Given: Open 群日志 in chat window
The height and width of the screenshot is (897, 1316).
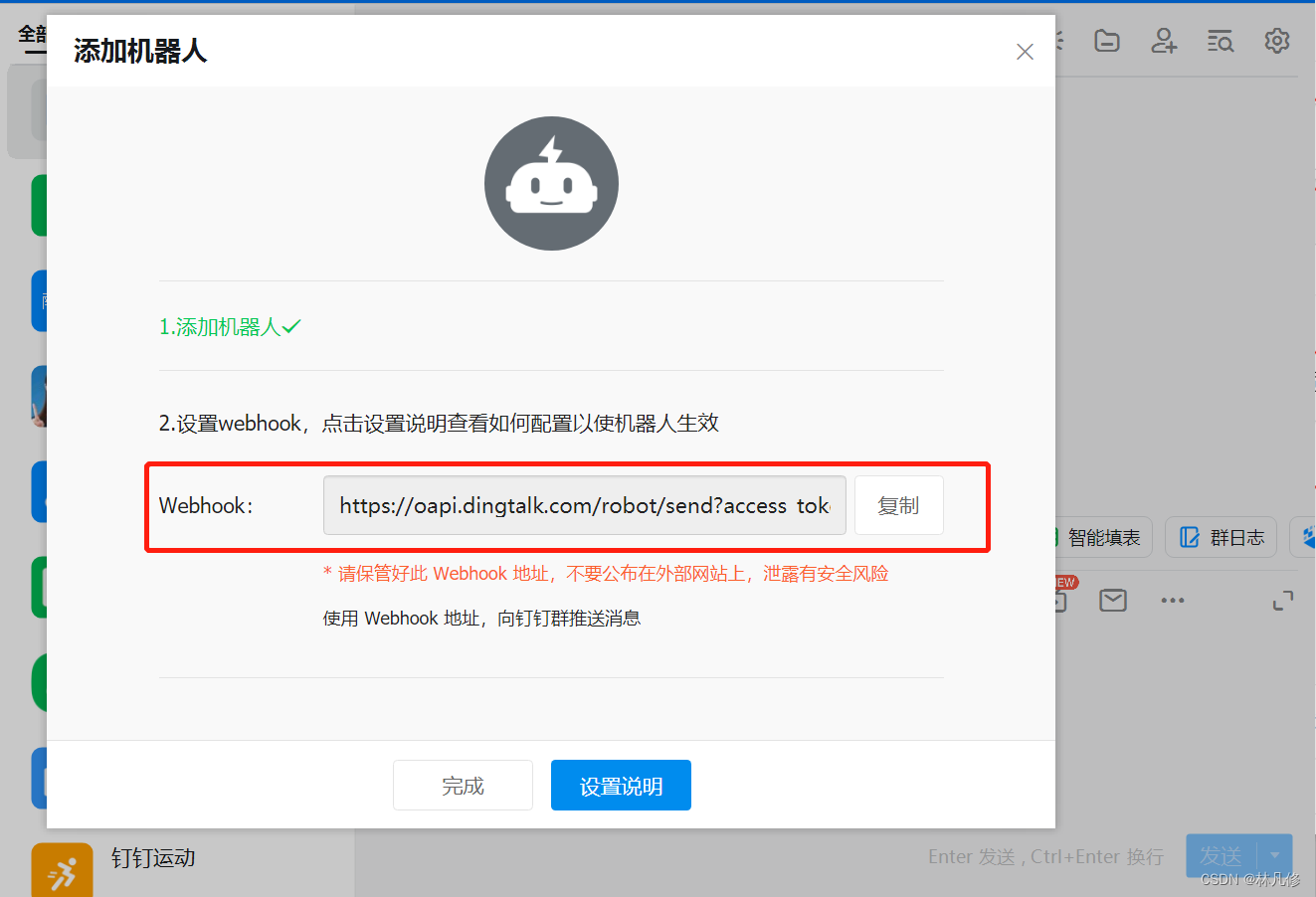Looking at the screenshot, I should 1222,537.
